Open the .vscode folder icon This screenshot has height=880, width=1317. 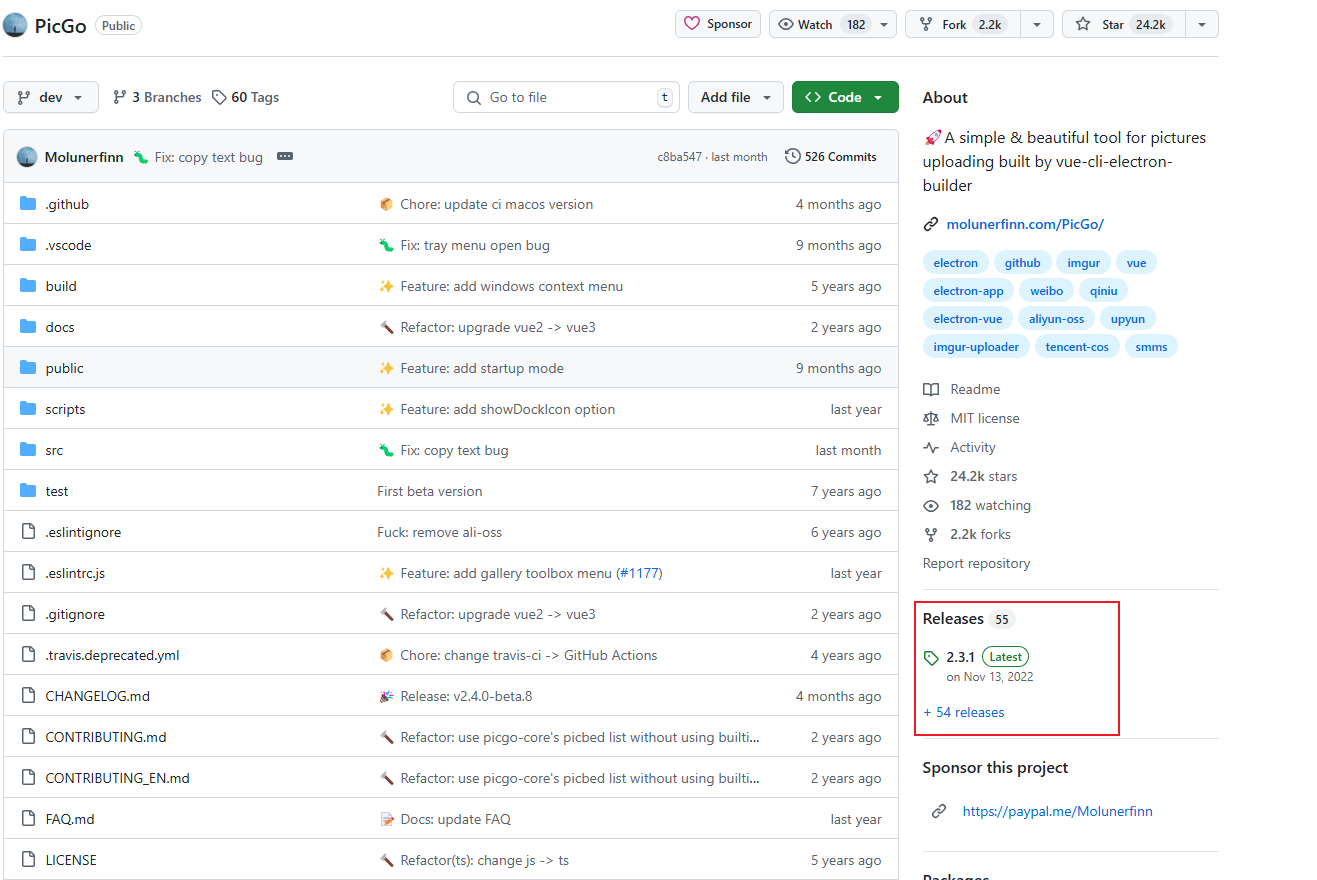pos(28,245)
